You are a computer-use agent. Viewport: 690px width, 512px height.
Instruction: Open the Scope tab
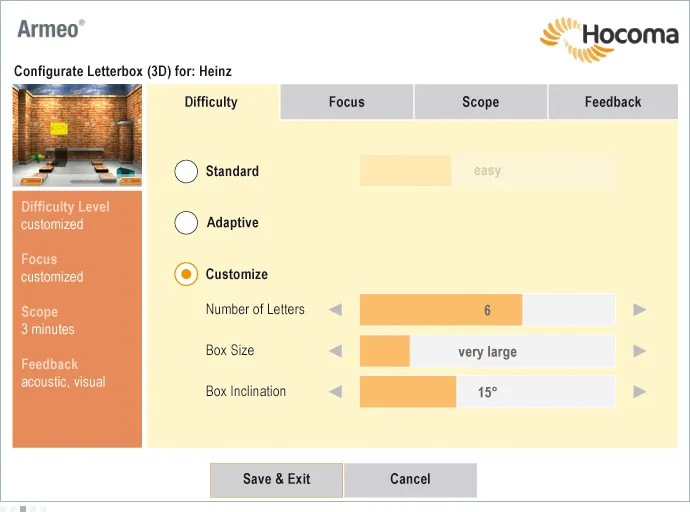[x=481, y=102]
